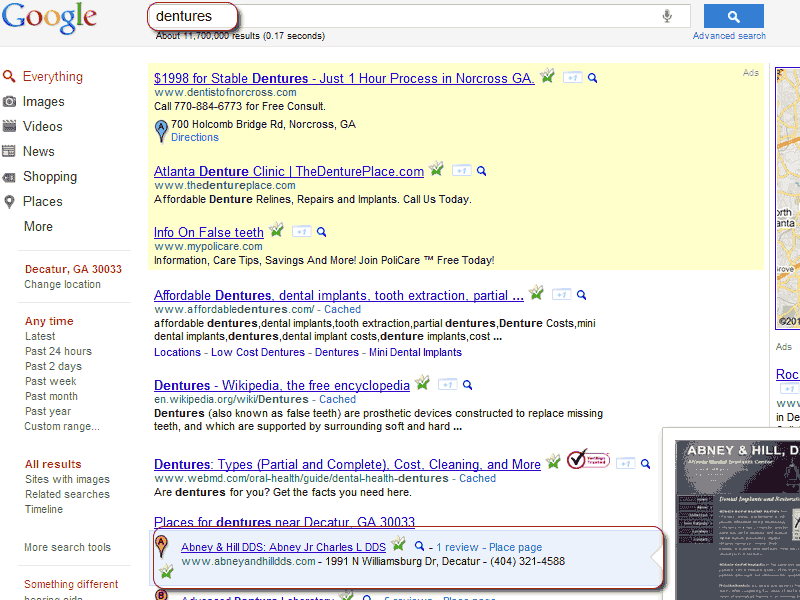The height and width of the screenshot is (600, 800).
Task: Open Place page for Abney & Hill
Action: 515,547
